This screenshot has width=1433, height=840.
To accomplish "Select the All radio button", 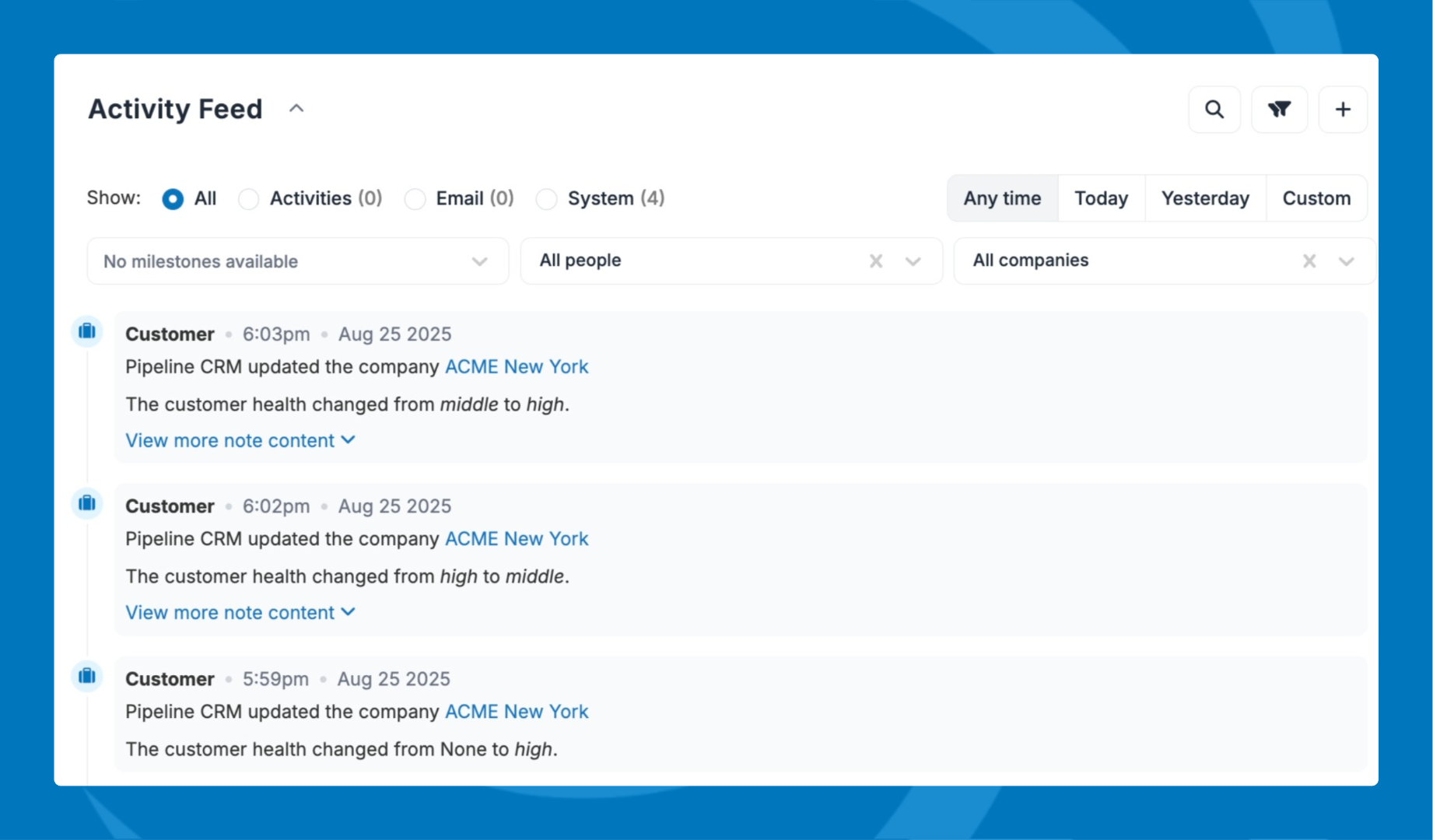I will click(x=173, y=199).
